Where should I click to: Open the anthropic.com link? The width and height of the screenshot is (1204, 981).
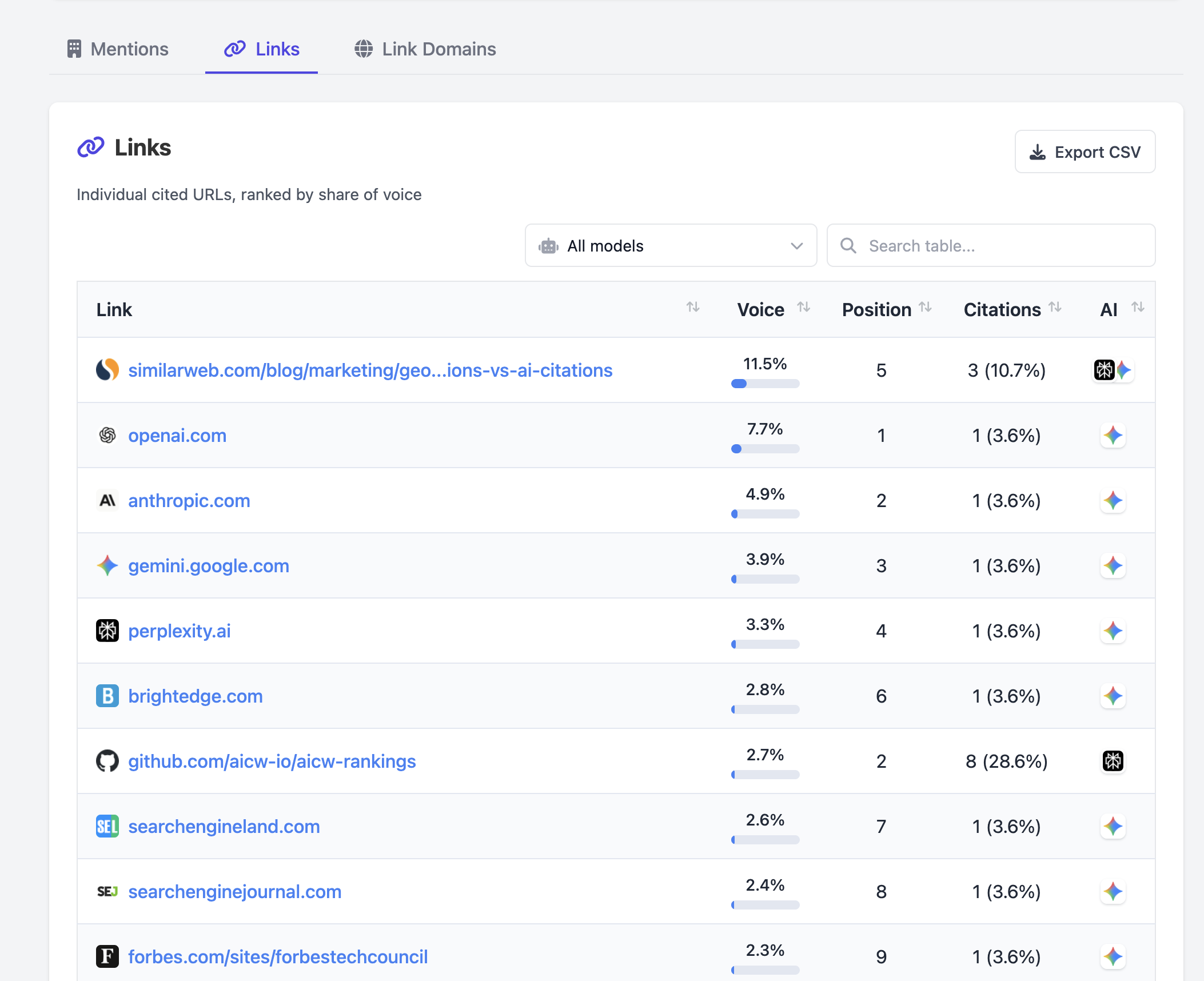[189, 501]
